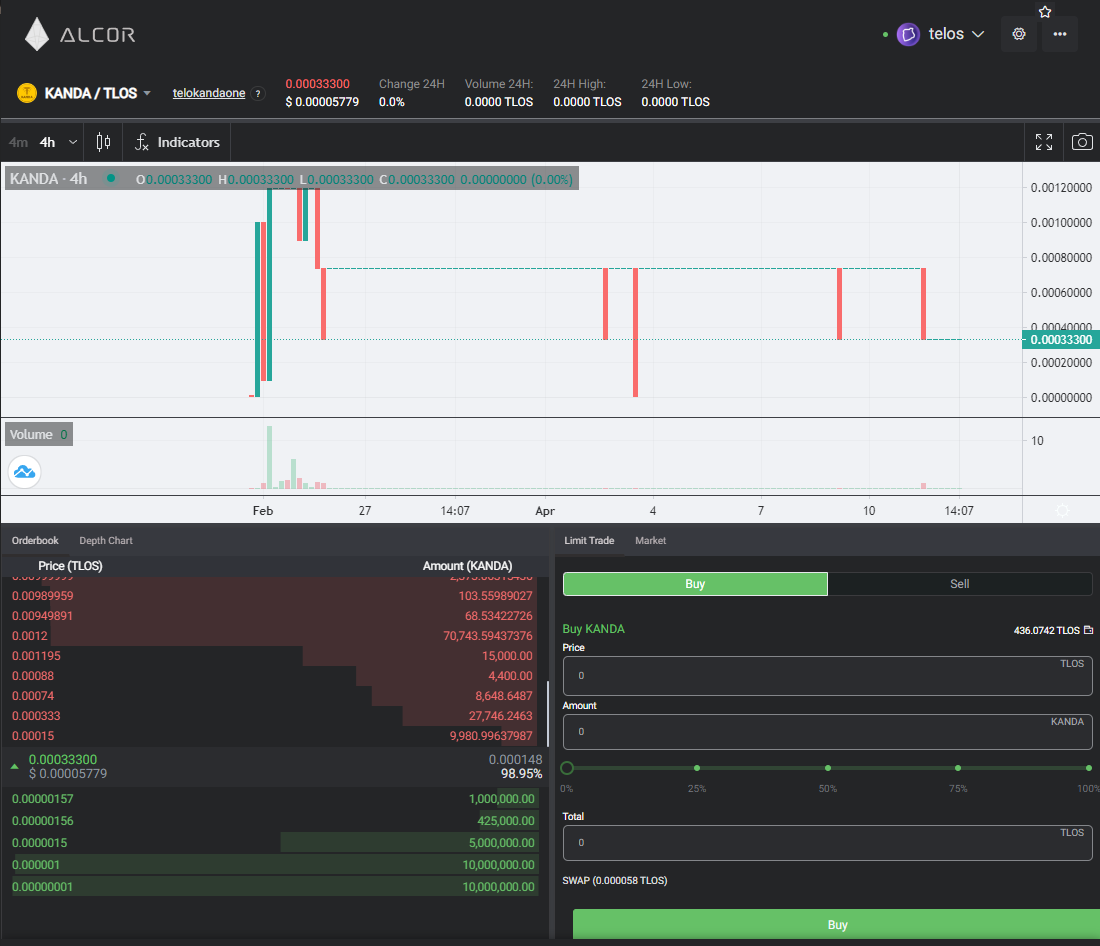Click the 436.0742 TLOS balance
1100x946 pixels.
tap(1046, 630)
